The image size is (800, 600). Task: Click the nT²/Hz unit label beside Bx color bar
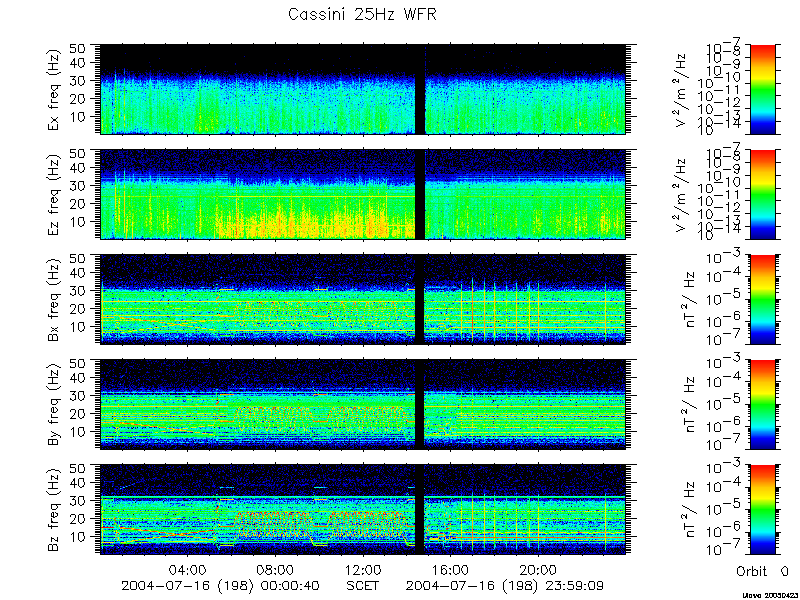click(x=690, y=299)
